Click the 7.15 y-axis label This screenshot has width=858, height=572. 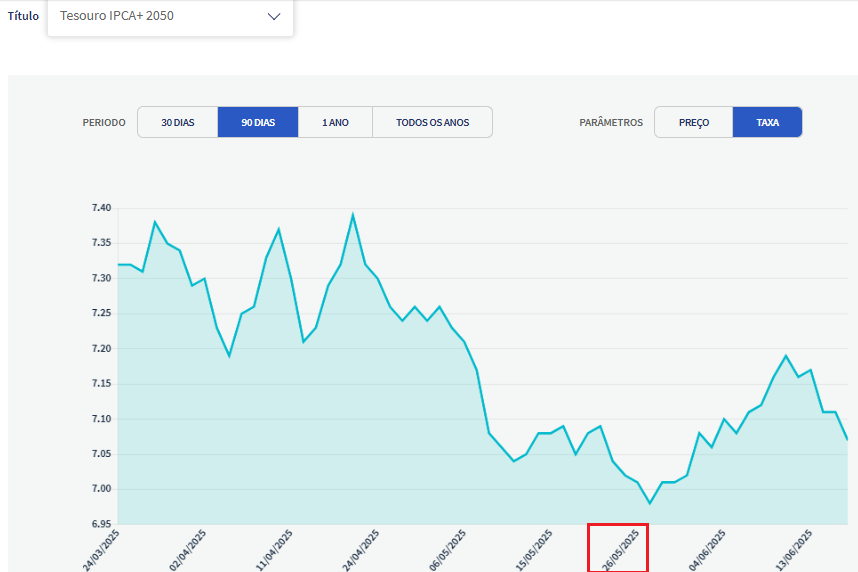[x=101, y=383]
